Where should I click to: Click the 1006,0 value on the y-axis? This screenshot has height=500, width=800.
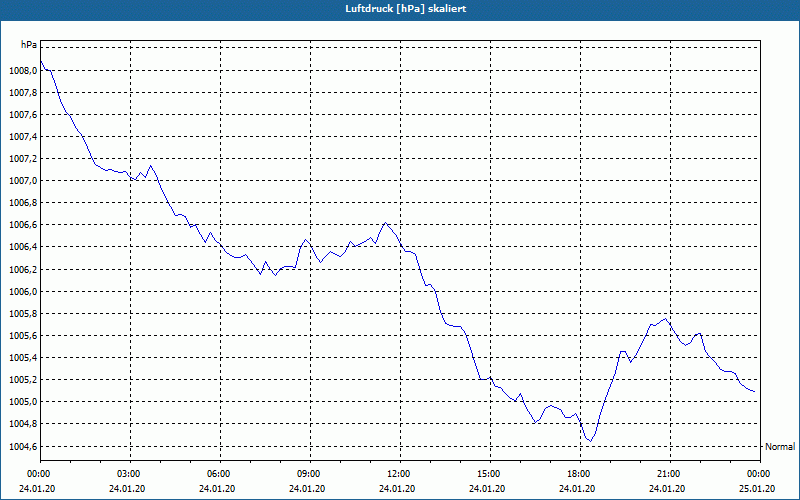coord(23,292)
